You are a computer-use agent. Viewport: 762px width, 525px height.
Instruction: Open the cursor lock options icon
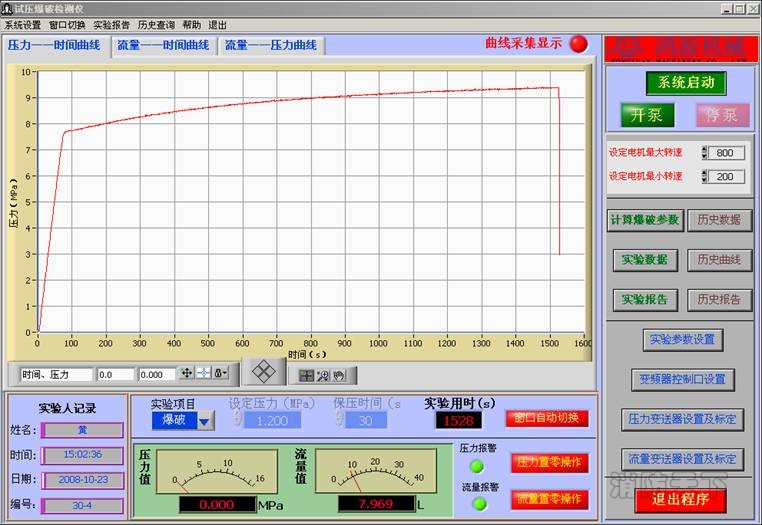click(x=221, y=373)
